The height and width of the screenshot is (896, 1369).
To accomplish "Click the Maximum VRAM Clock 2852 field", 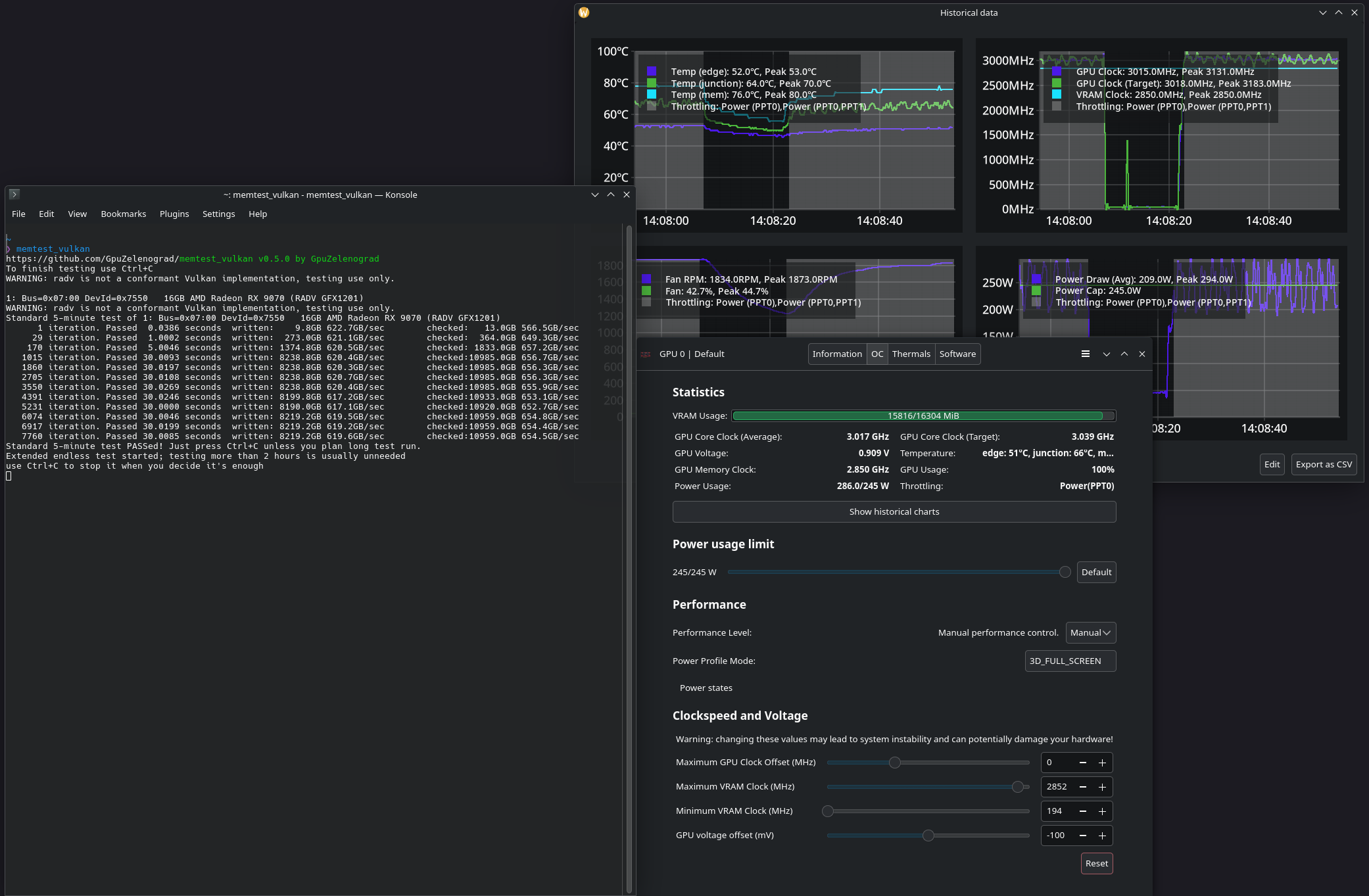I will point(1057,787).
